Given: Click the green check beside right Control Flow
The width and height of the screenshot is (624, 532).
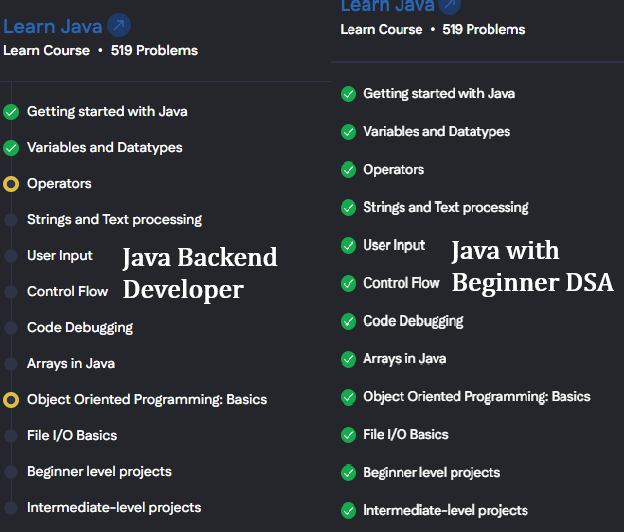Looking at the screenshot, I should [x=349, y=283].
